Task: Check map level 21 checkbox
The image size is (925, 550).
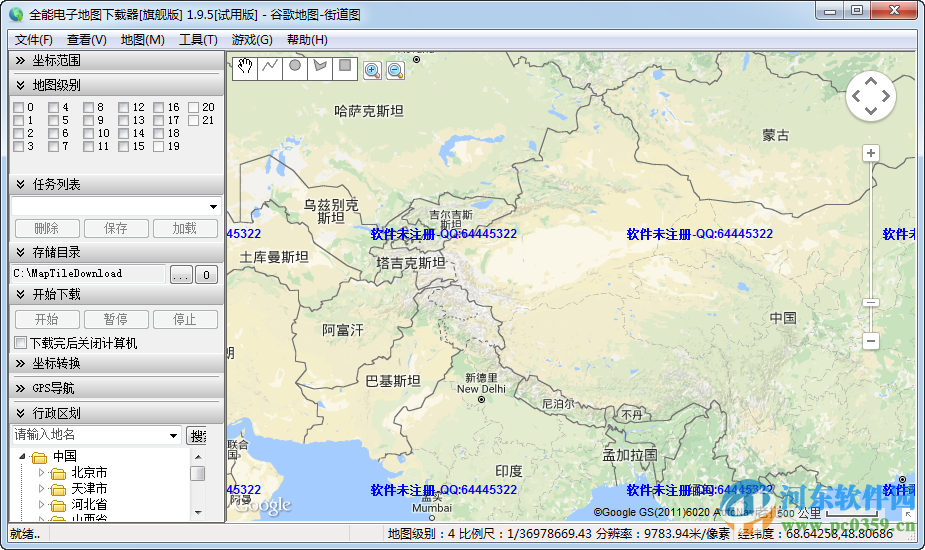Action: click(193, 120)
